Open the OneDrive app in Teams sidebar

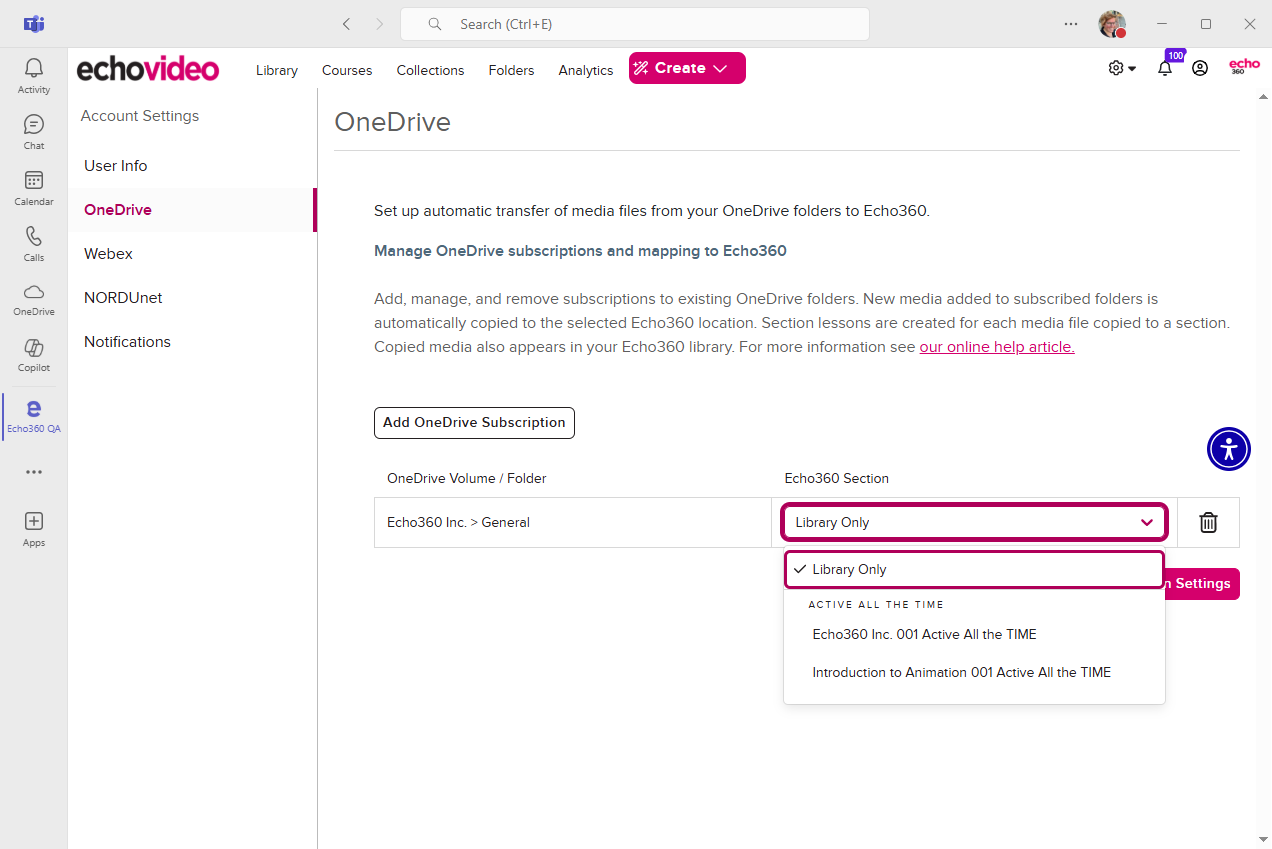[34, 299]
